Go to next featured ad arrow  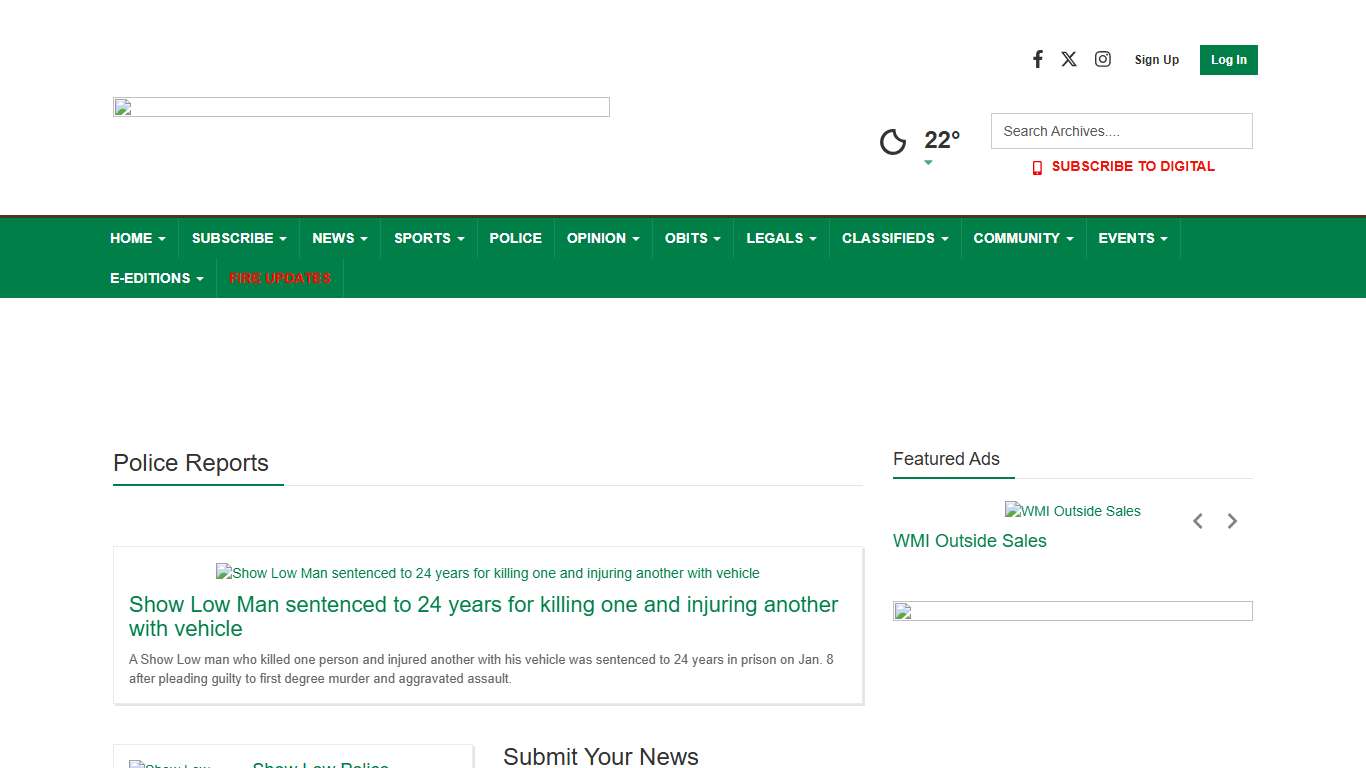click(1232, 521)
